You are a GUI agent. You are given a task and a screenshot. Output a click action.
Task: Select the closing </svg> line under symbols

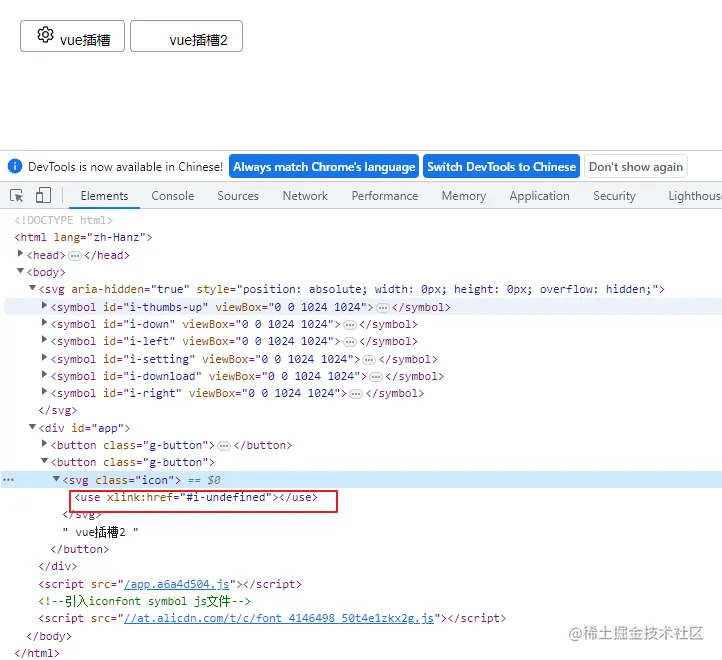pos(58,410)
